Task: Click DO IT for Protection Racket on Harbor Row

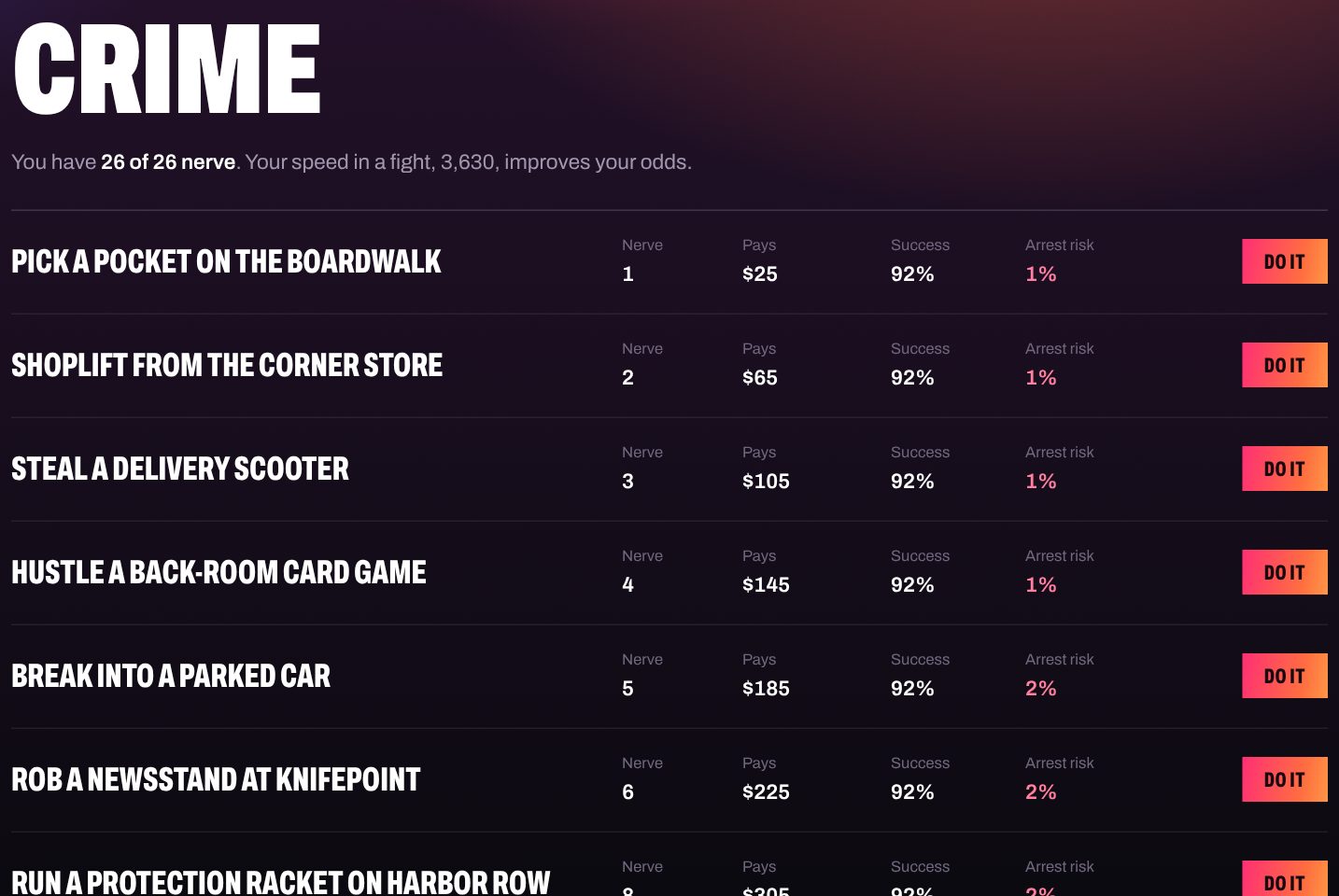Action: tap(1284, 878)
